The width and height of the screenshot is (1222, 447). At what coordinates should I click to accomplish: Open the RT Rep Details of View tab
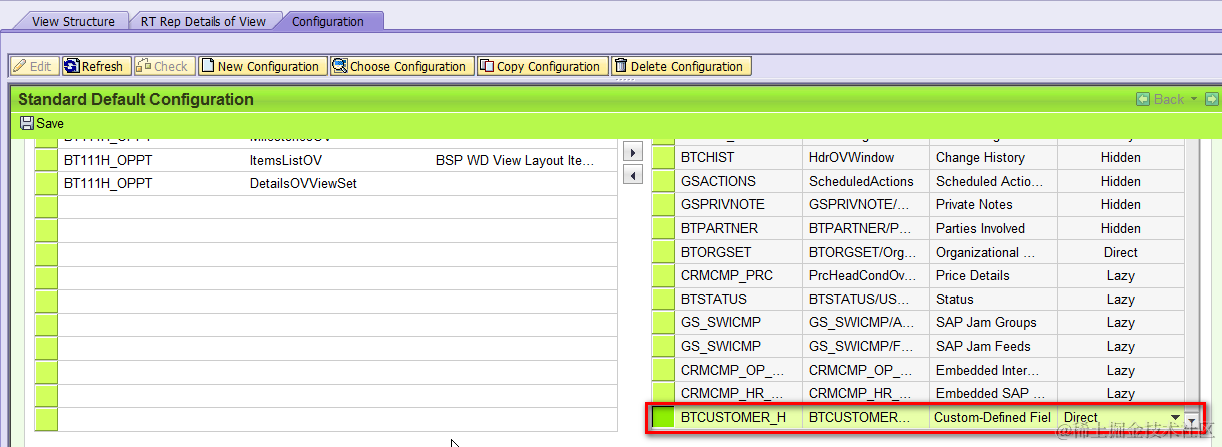(204, 20)
